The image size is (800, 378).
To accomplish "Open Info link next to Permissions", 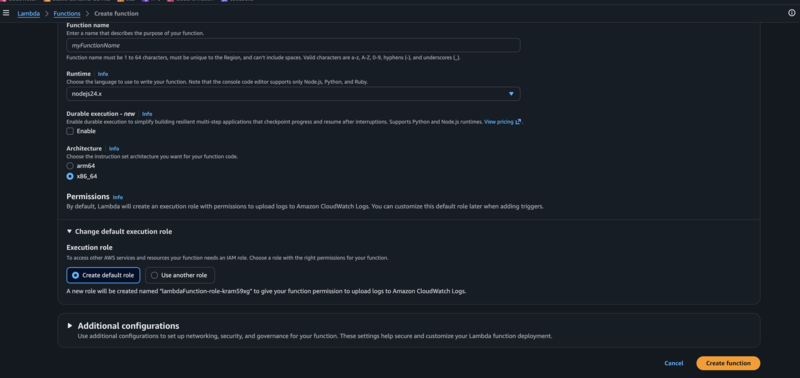I will 118,197.
